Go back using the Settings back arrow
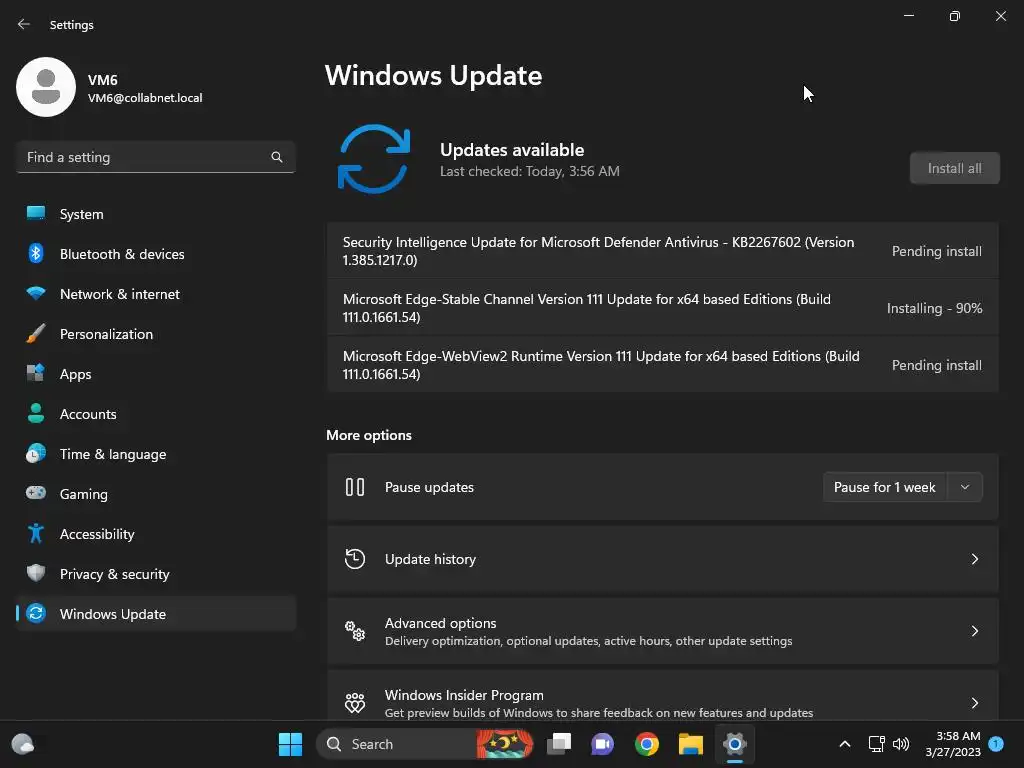This screenshot has height=768, width=1024. tap(24, 24)
